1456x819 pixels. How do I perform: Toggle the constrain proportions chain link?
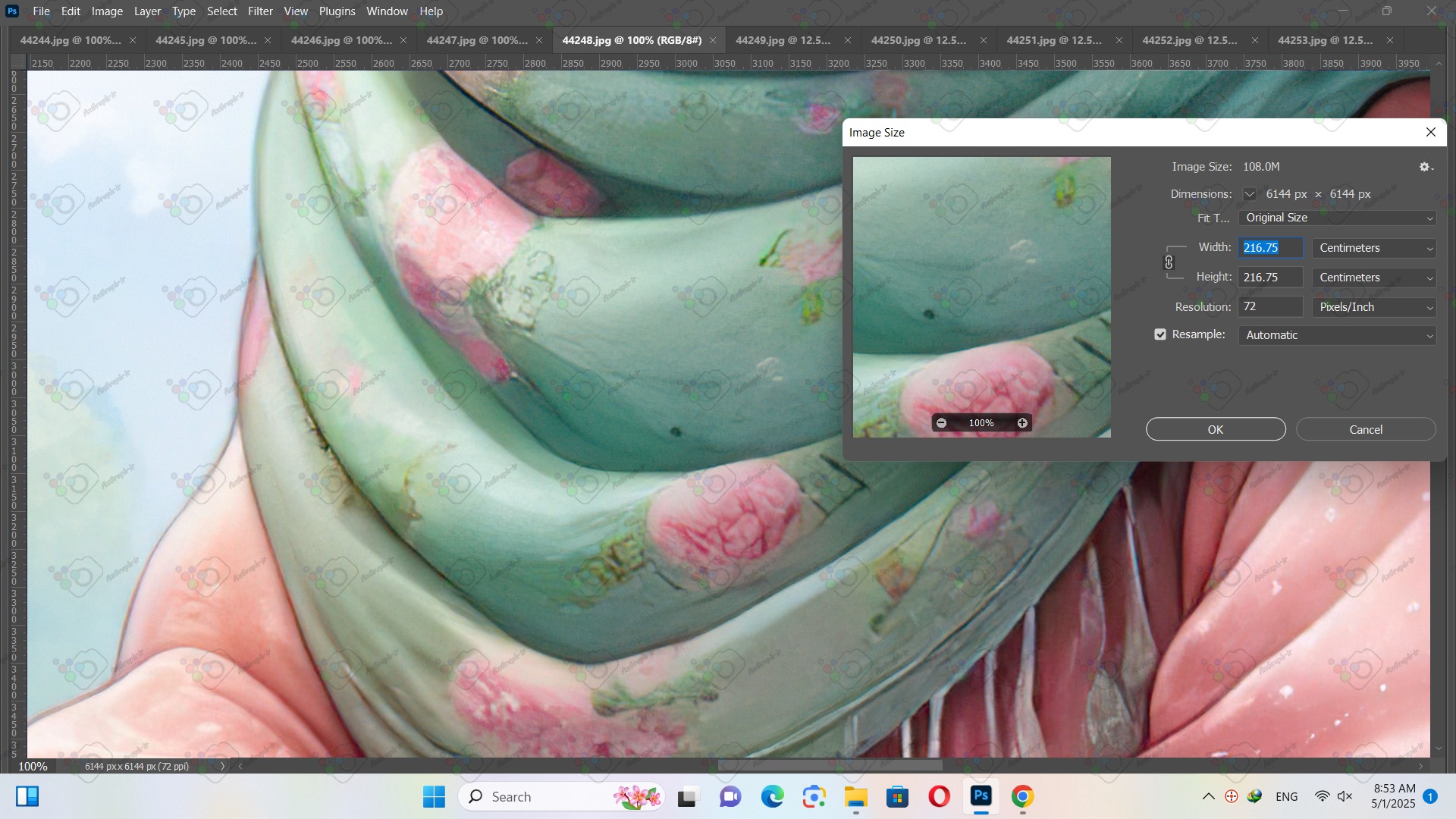pos(1169,262)
